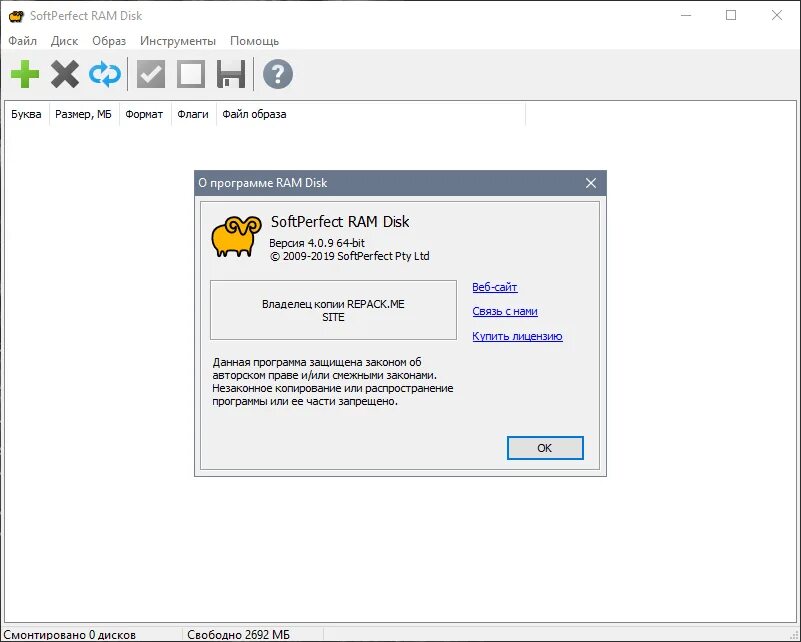Click the Купить лицензию link
The height and width of the screenshot is (642, 801).
(x=517, y=336)
